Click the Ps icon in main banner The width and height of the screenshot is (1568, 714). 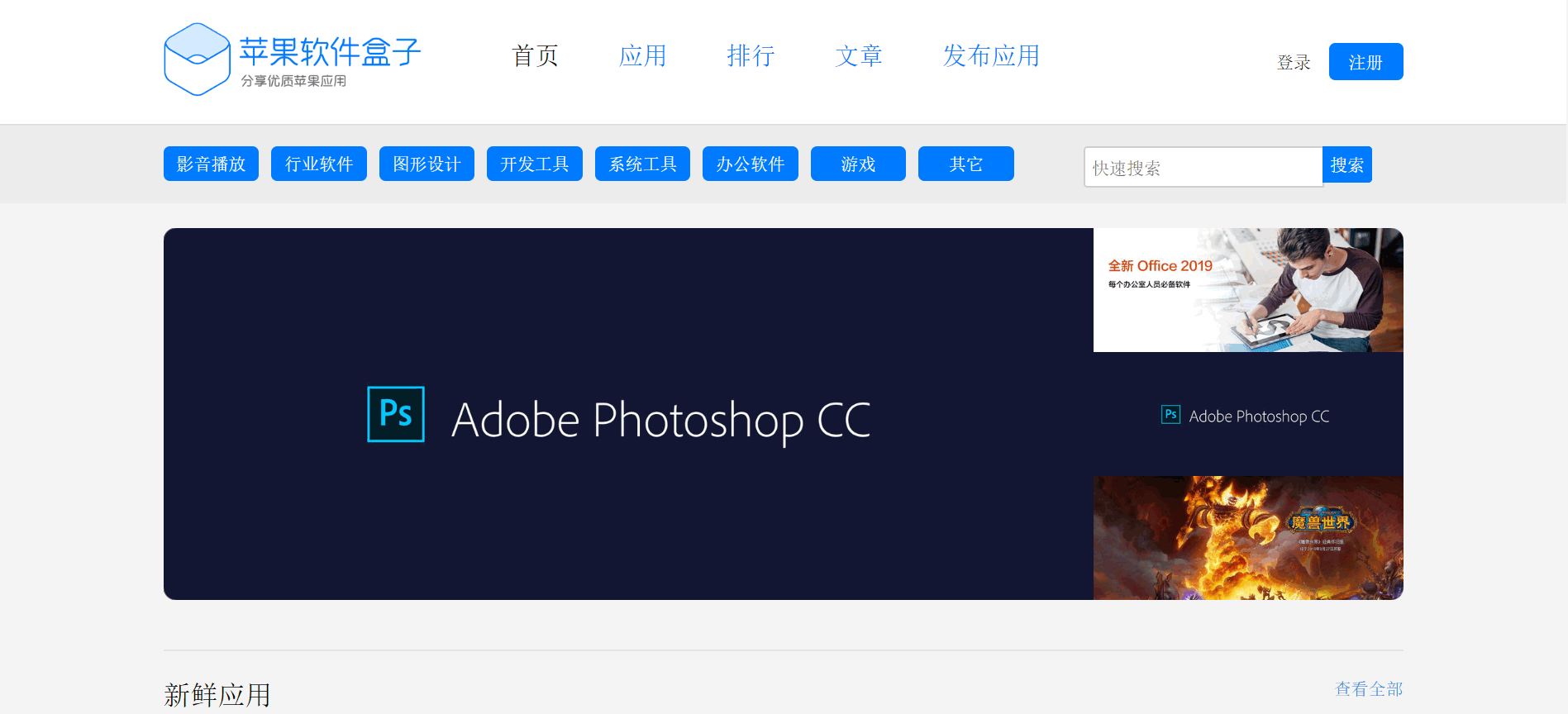396,414
